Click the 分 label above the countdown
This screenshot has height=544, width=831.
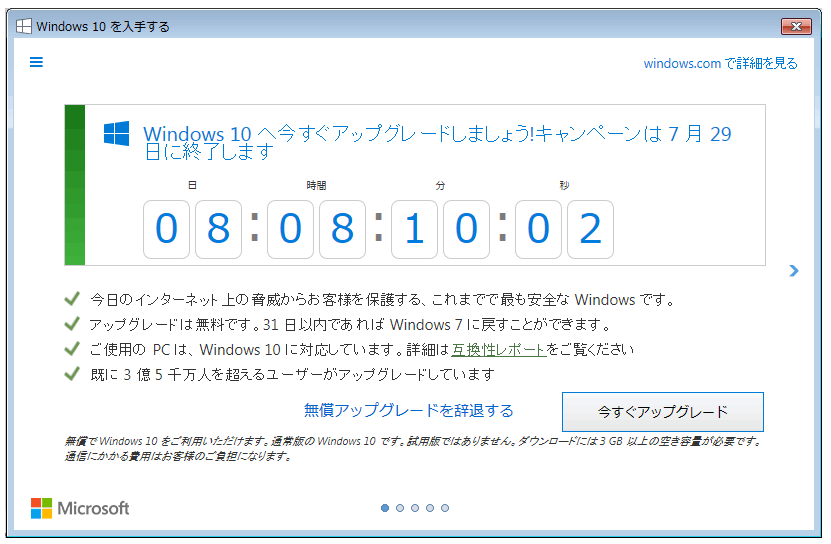(x=440, y=186)
